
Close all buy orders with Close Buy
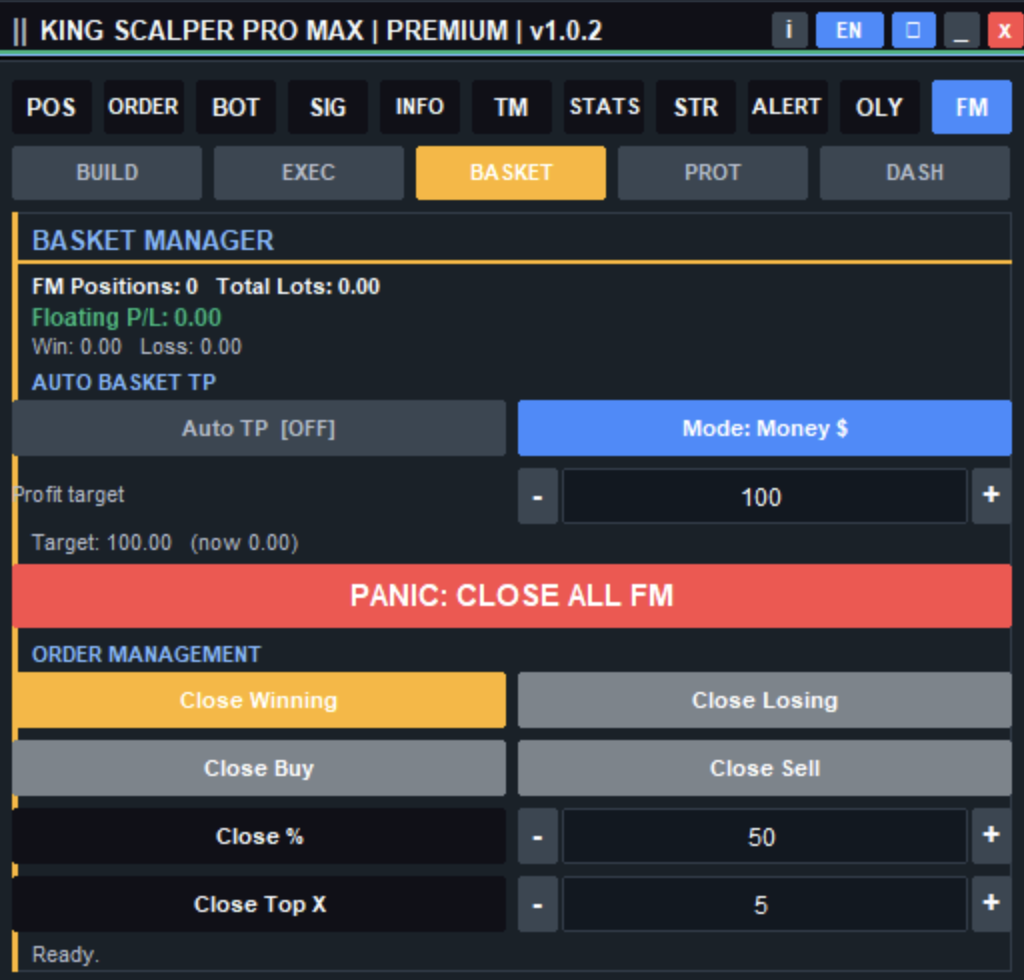(x=259, y=768)
